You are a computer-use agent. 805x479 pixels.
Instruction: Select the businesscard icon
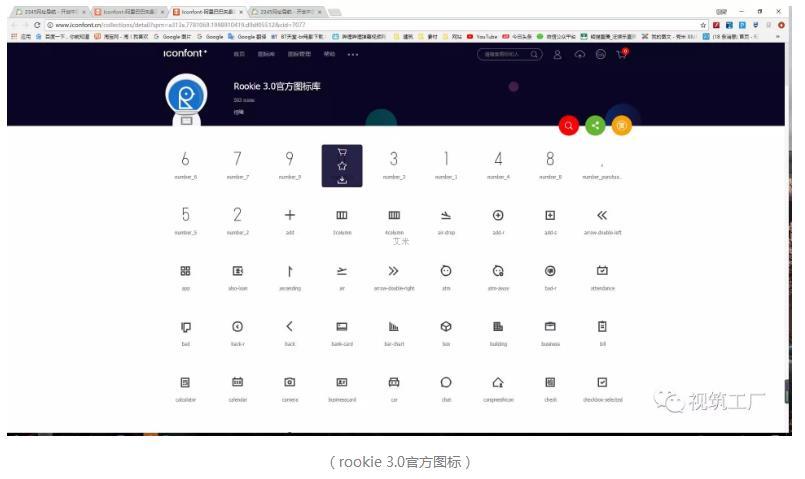pos(342,382)
